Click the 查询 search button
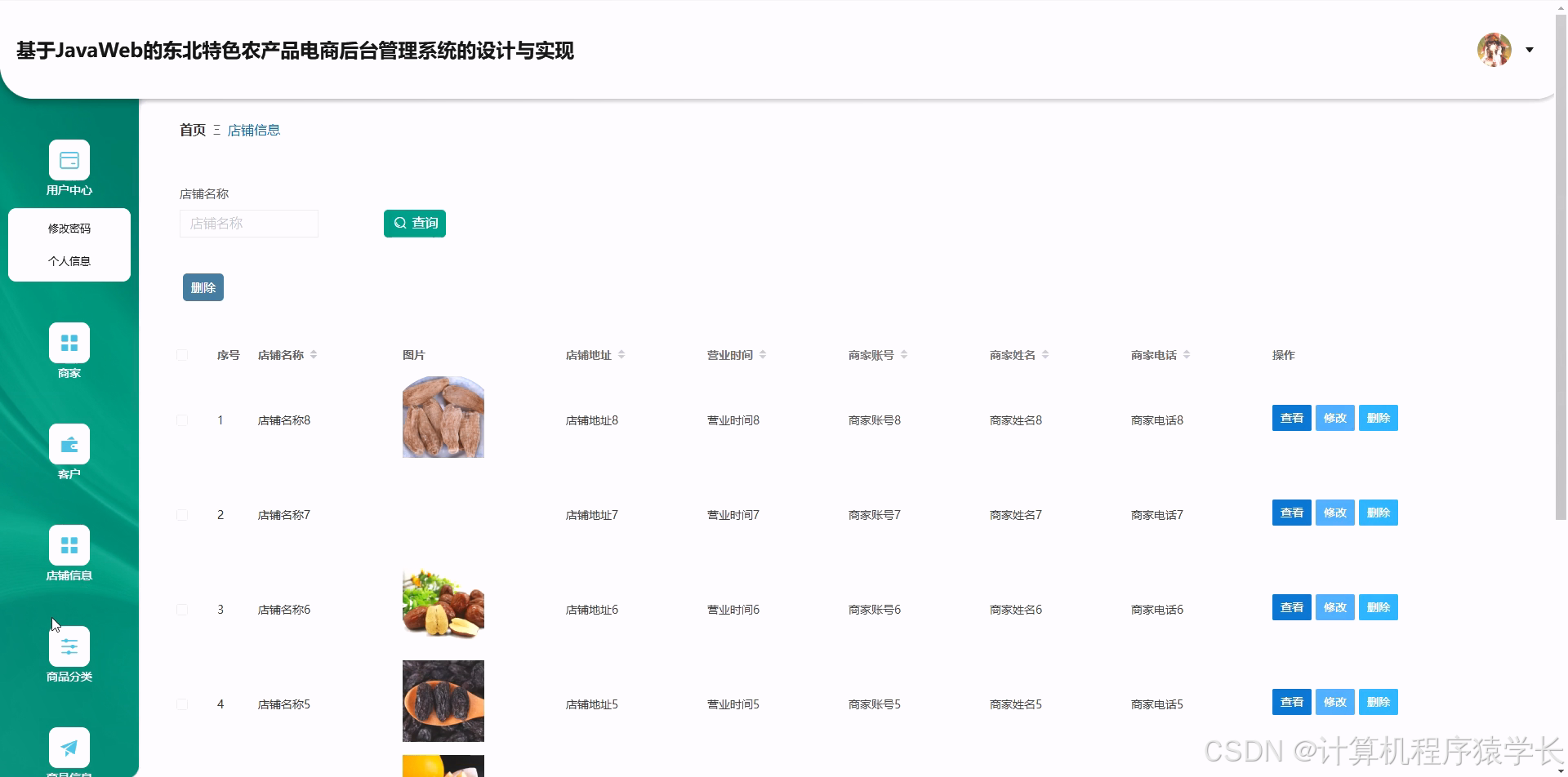Image resolution: width=1568 pixels, height=777 pixels. point(415,224)
